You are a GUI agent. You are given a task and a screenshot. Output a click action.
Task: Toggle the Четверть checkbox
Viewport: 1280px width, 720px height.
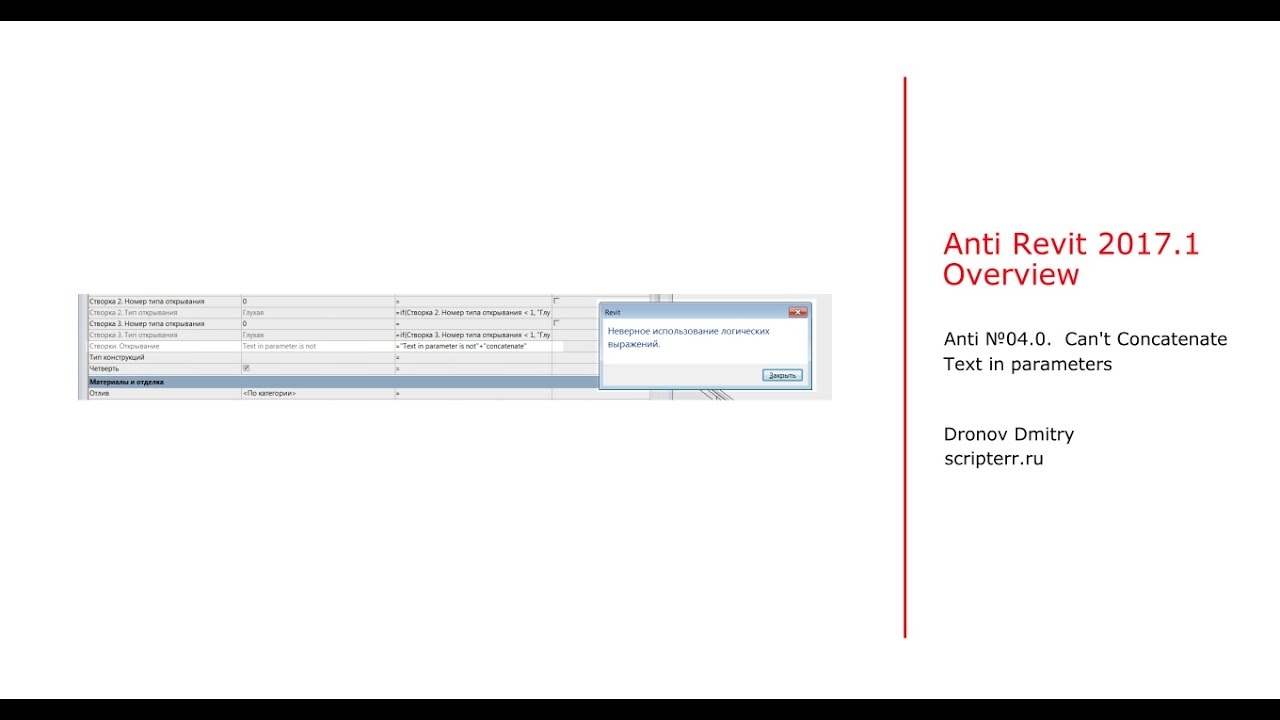pyautogui.click(x=247, y=369)
